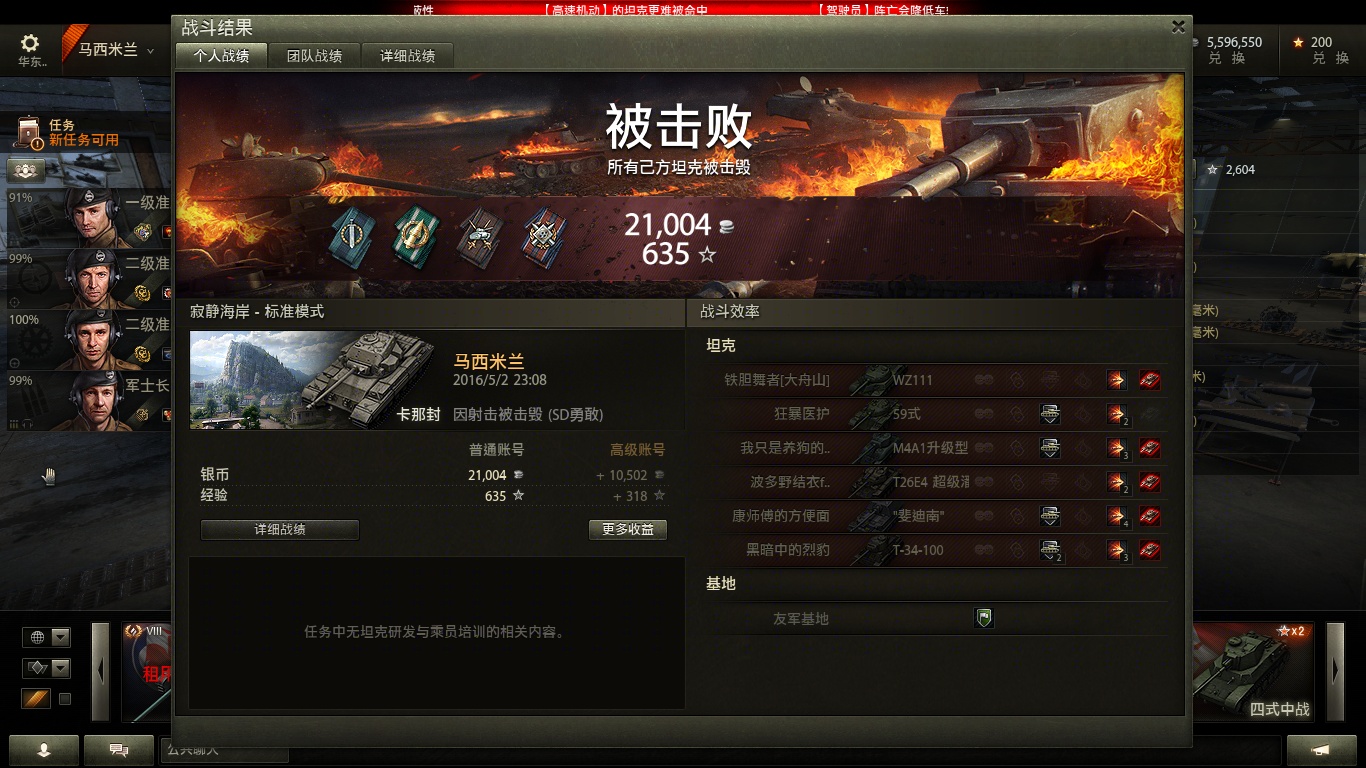Image resolution: width=1366 pixels, height=768 pixels.
Task: Move tank carousel left with arrow
Action: [100, 671]
